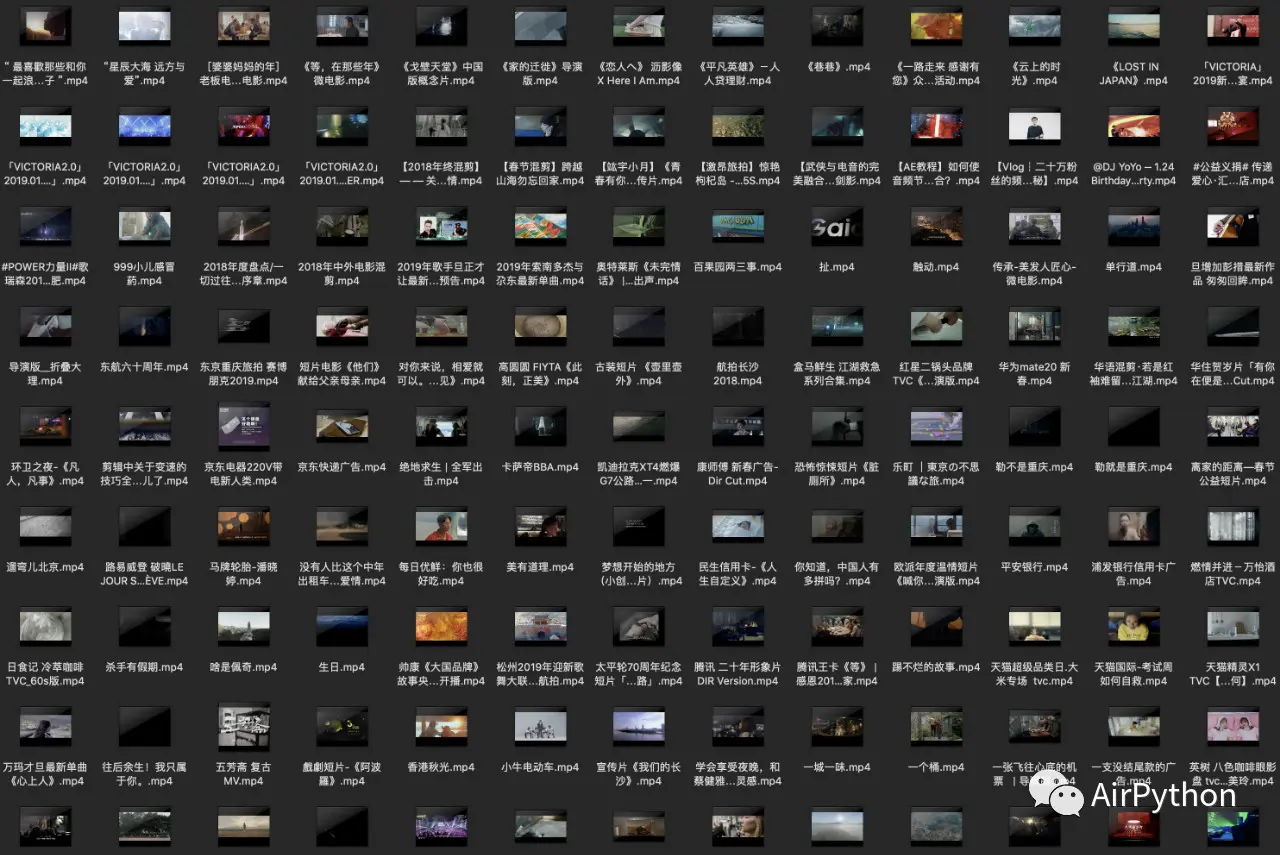Viewport: 1280px width, 855px height.
Task: Click name 每日优鲜：你也很好吃.mp4
Action: coord(441,574)
